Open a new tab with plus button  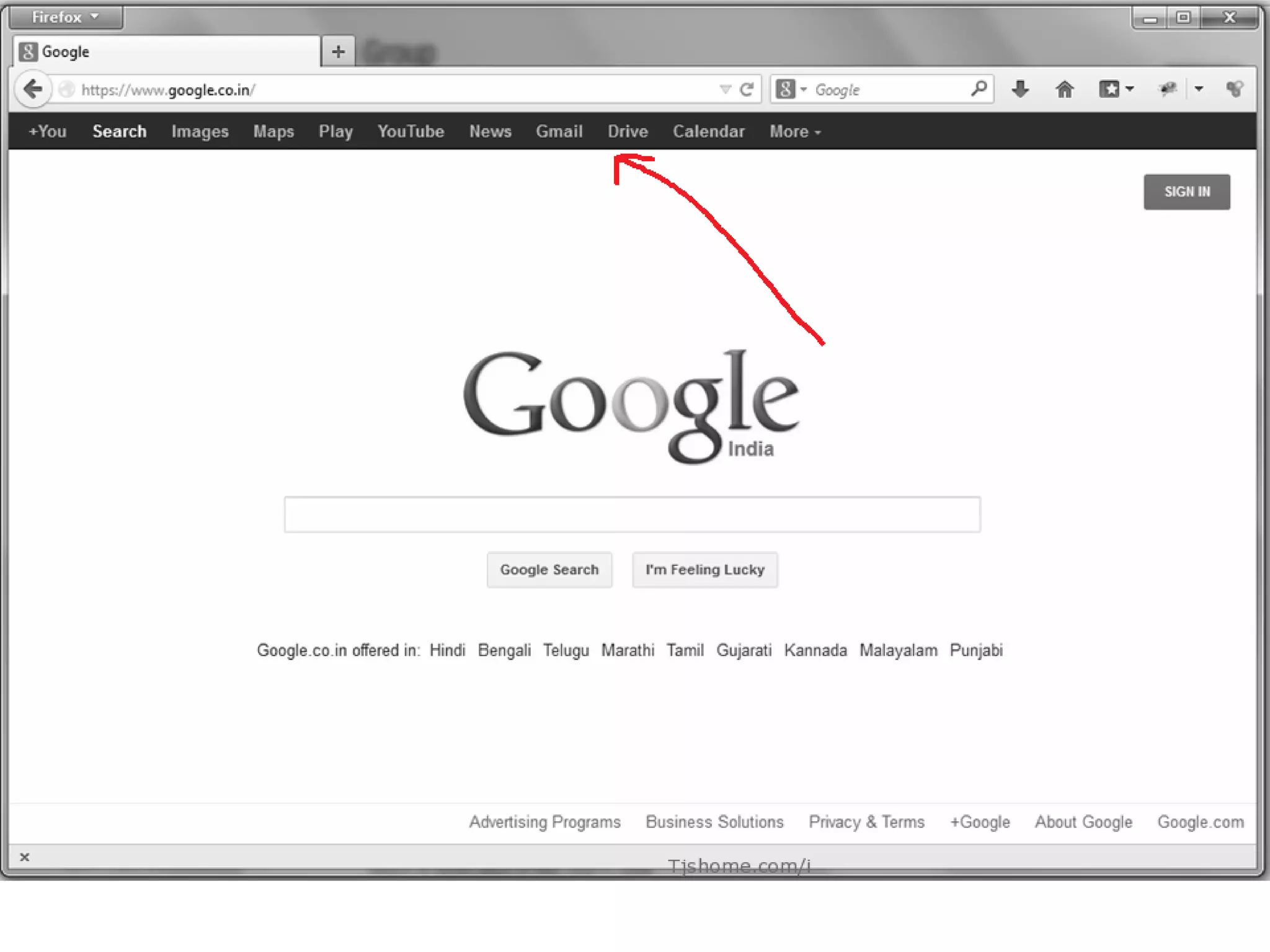coord(338,52)
